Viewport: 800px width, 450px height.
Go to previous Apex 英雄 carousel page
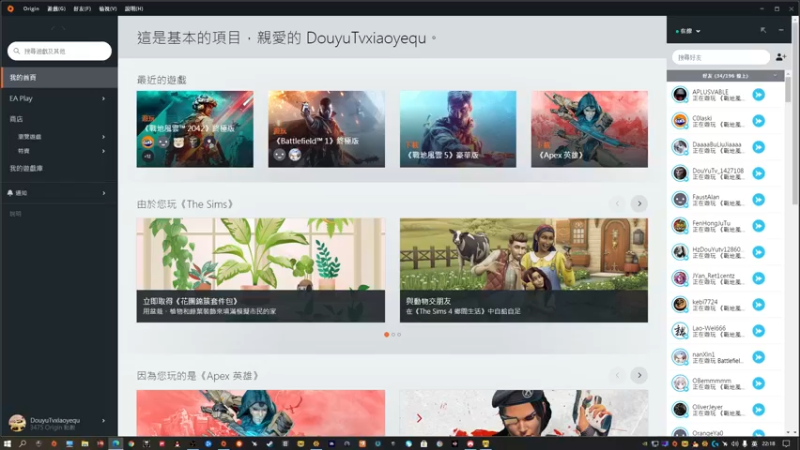point(617,376)
